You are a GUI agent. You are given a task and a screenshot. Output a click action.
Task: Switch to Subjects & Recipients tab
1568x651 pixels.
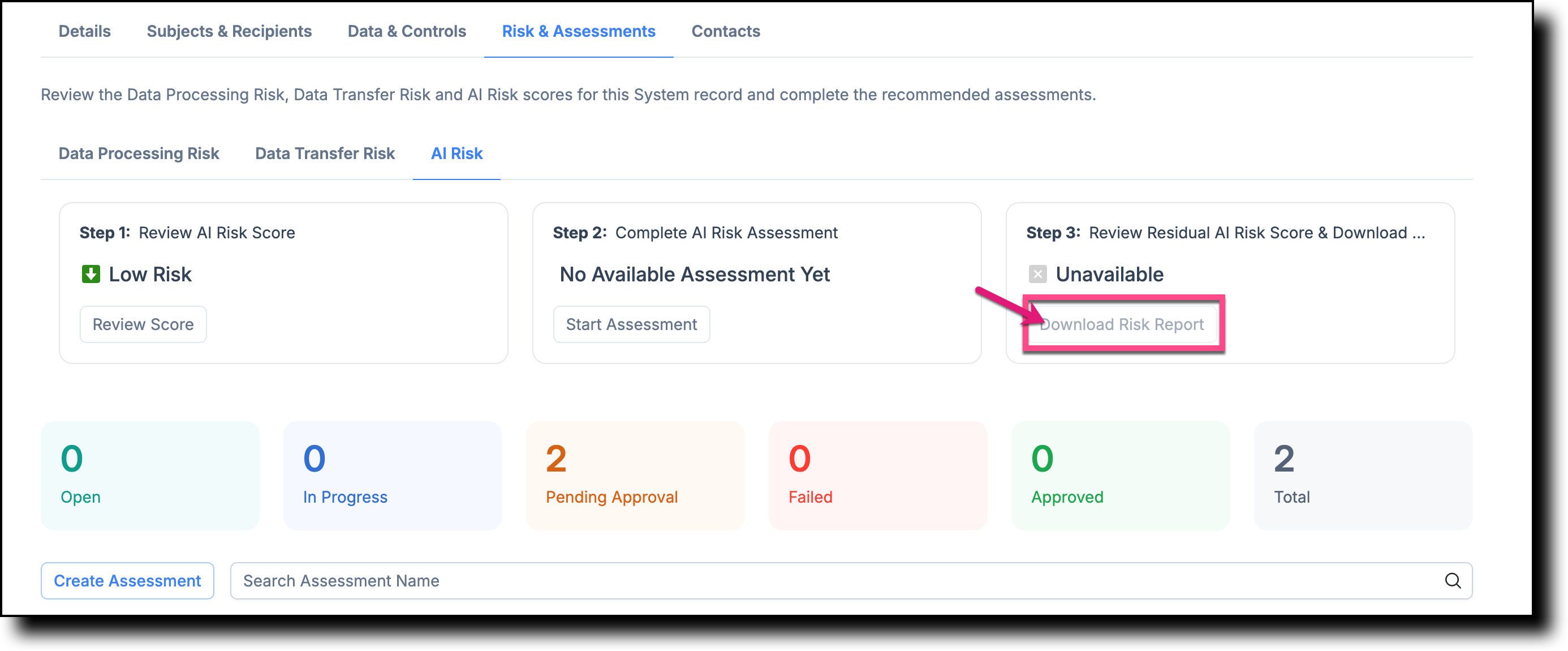click(x=229, y=31)
